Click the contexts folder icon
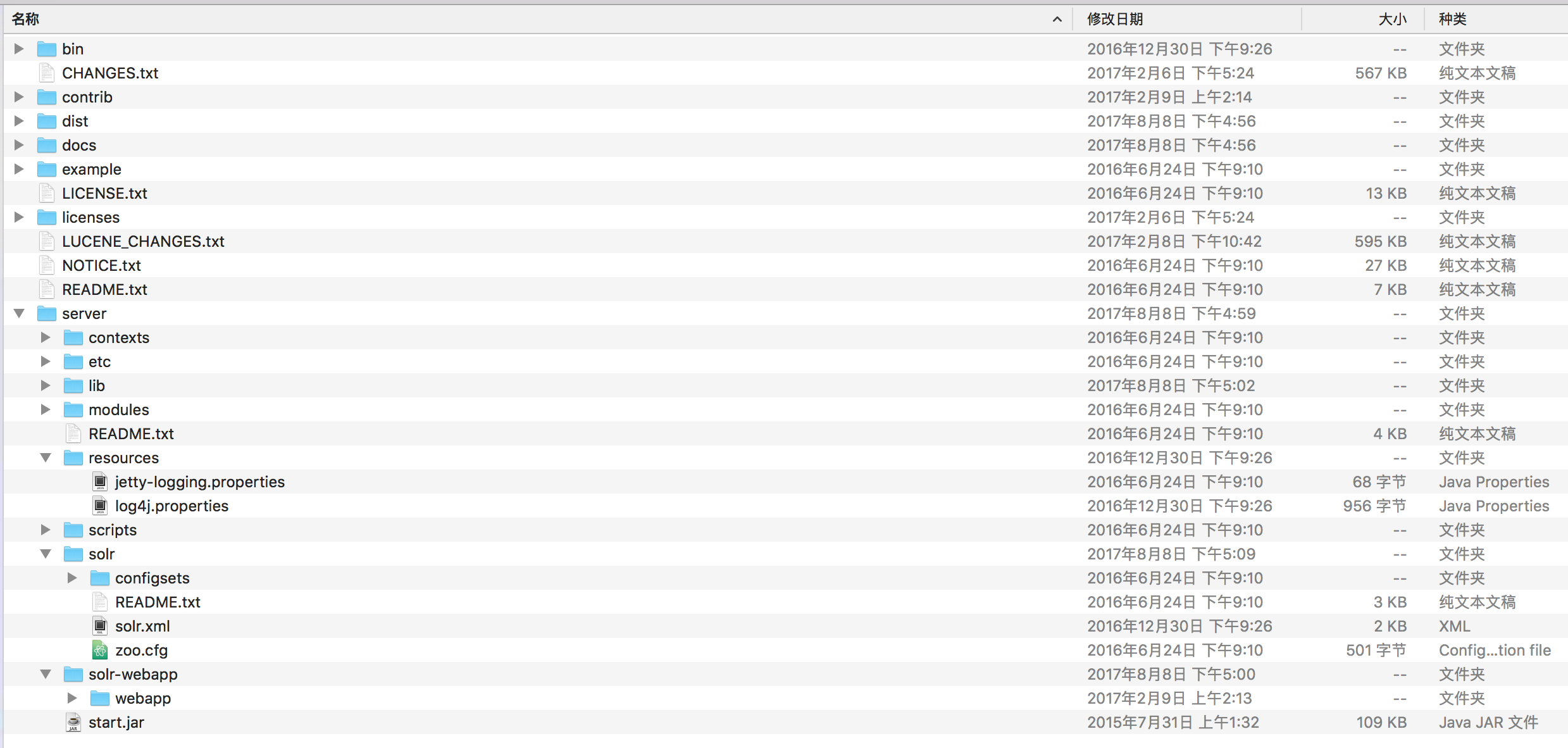Image resolution: width=1568 pixels, height=748 pixels. point(73,337)
